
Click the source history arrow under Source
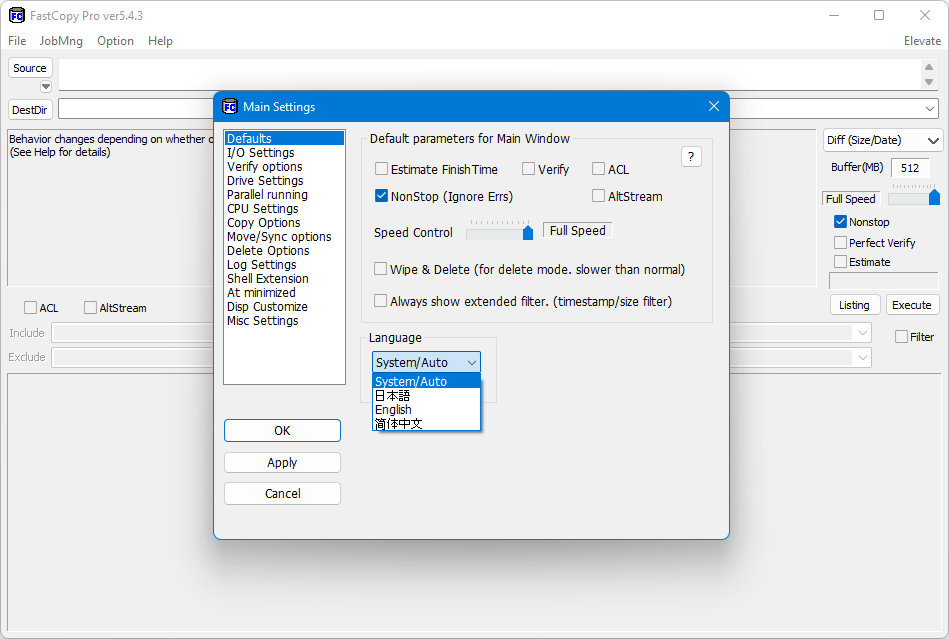point(45,87)
